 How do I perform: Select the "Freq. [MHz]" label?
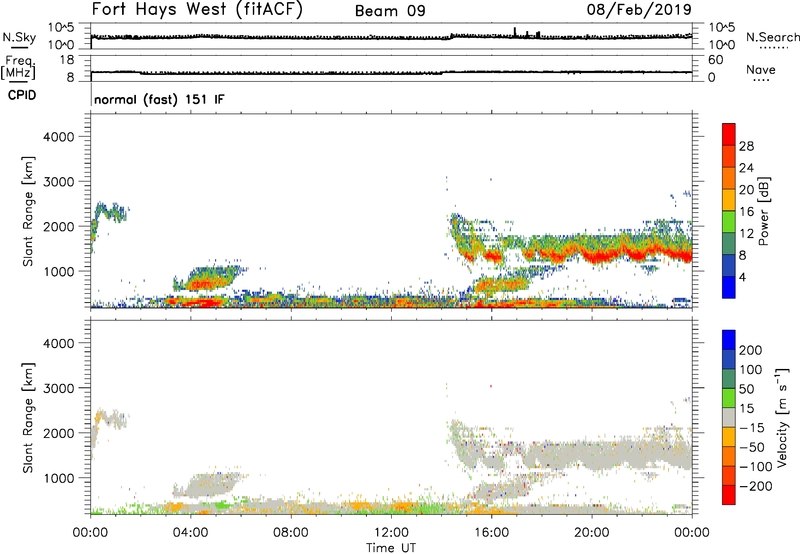point(19,67)
